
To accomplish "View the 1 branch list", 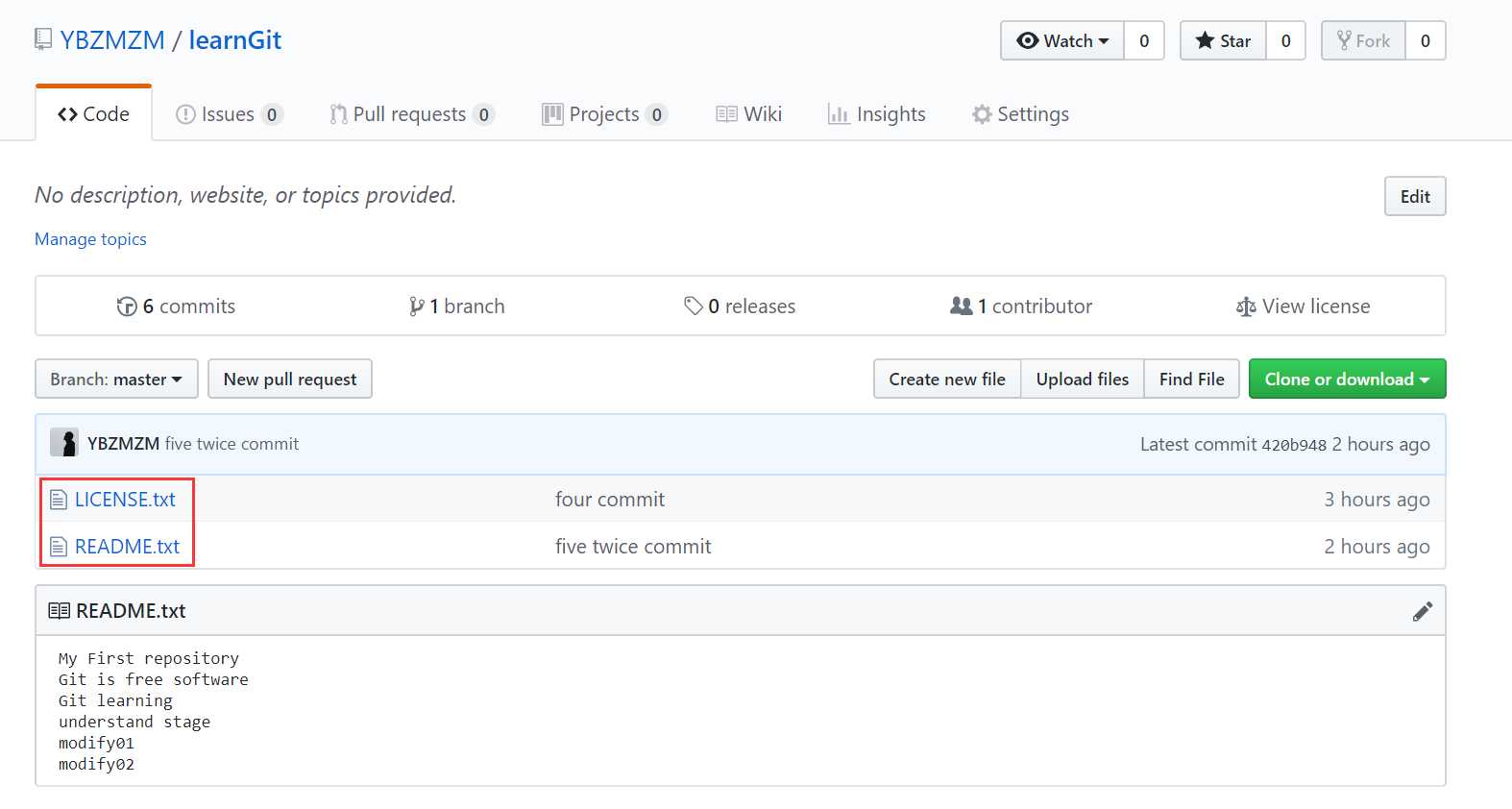I will (x=457, y=306).
